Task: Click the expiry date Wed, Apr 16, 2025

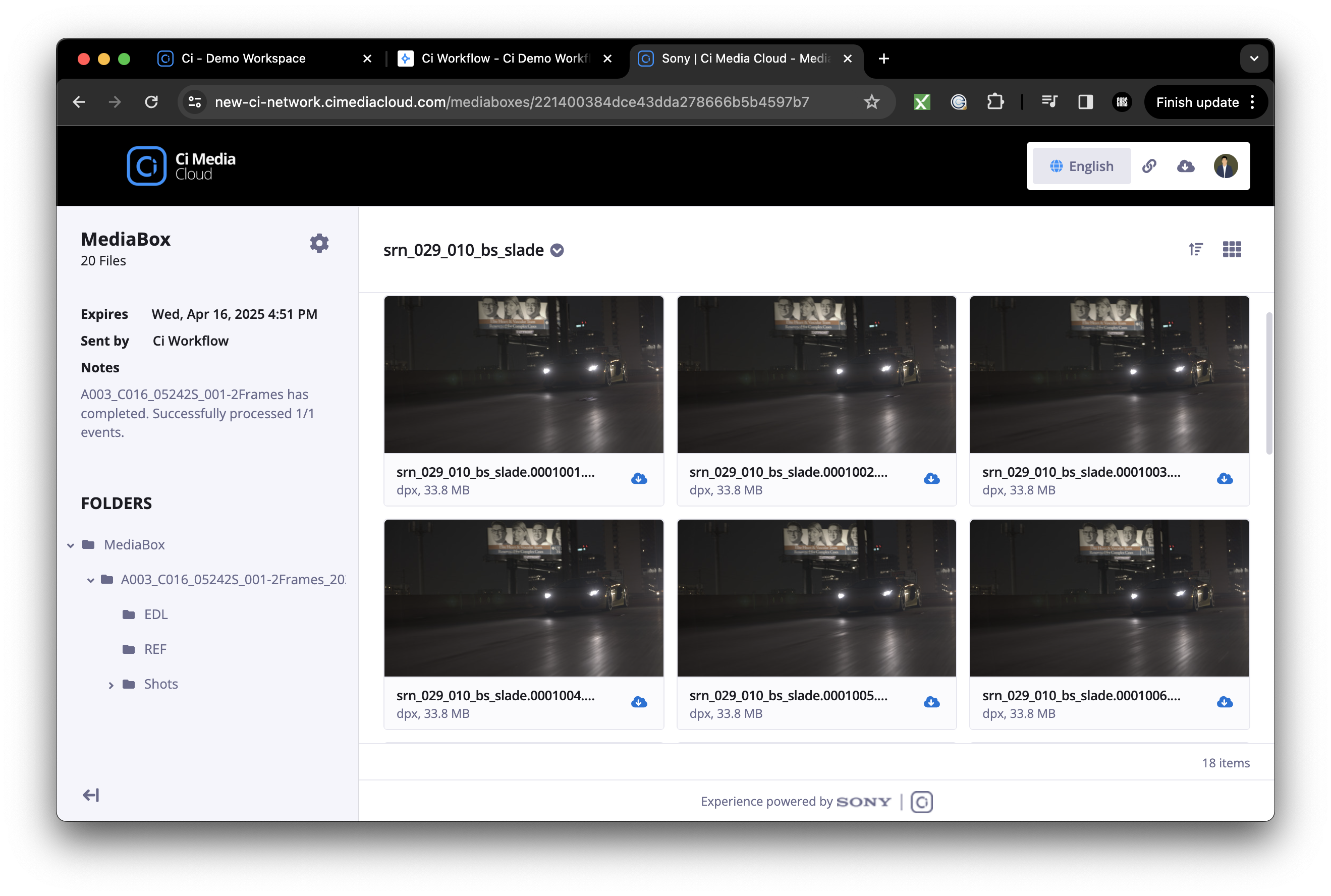Action: pyautogui.click(x=234, y=314)
